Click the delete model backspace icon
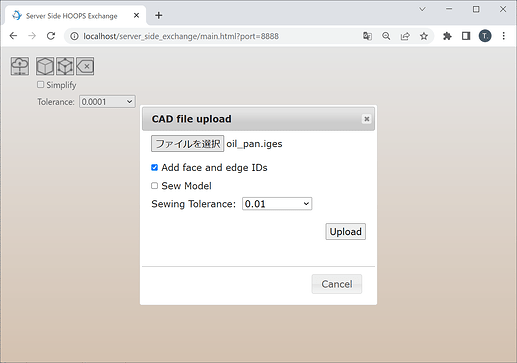 (85, 66)
